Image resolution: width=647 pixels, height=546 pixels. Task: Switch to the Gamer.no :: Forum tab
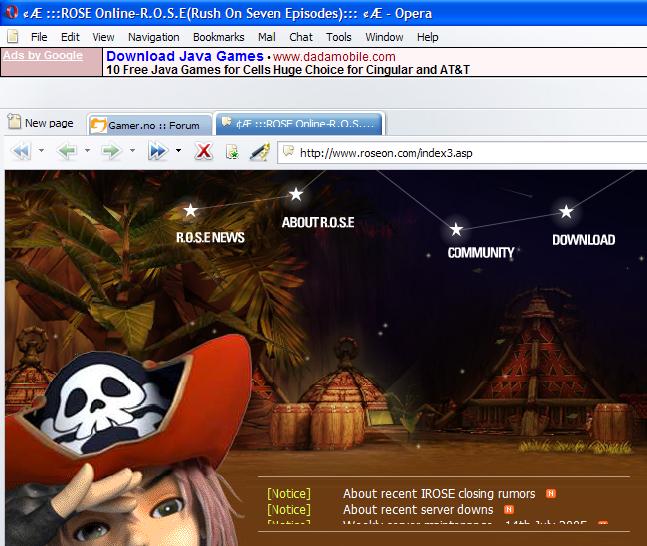(x=149, y=125)
